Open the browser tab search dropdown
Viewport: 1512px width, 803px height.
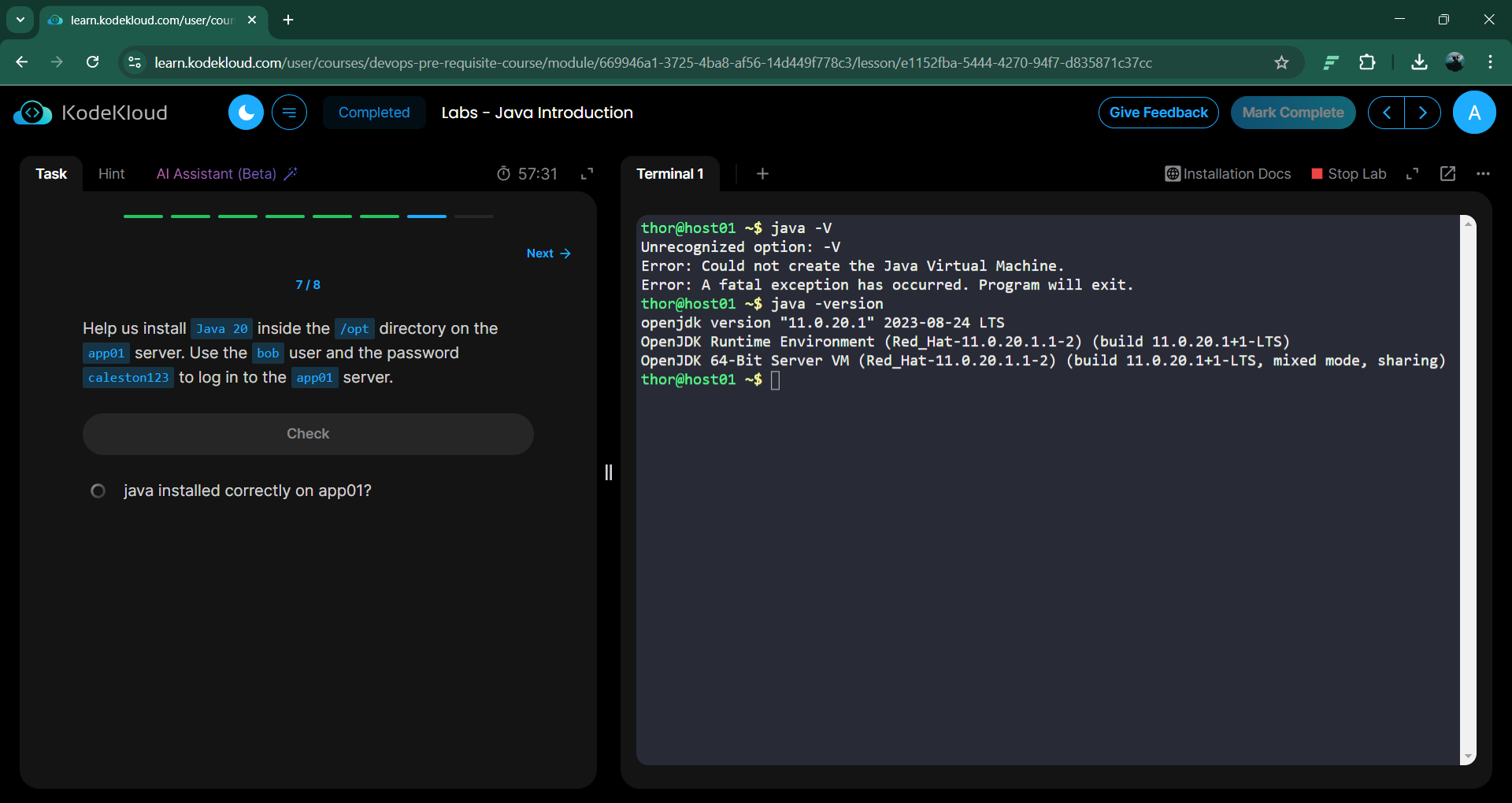point(20,20)
